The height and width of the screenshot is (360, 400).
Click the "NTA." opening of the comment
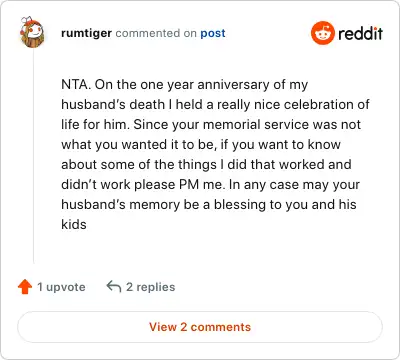tap(76, 84)
